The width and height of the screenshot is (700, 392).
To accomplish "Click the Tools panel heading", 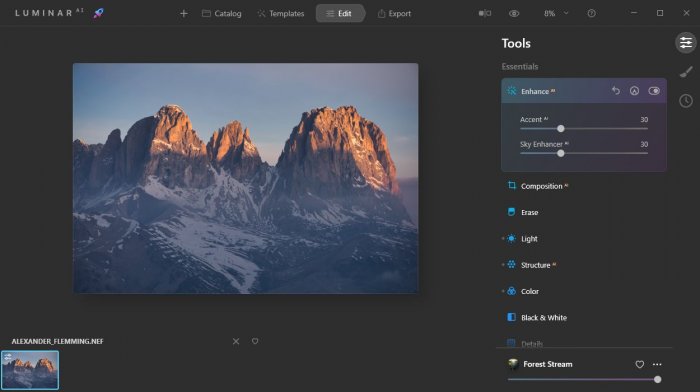I will 516,43.
